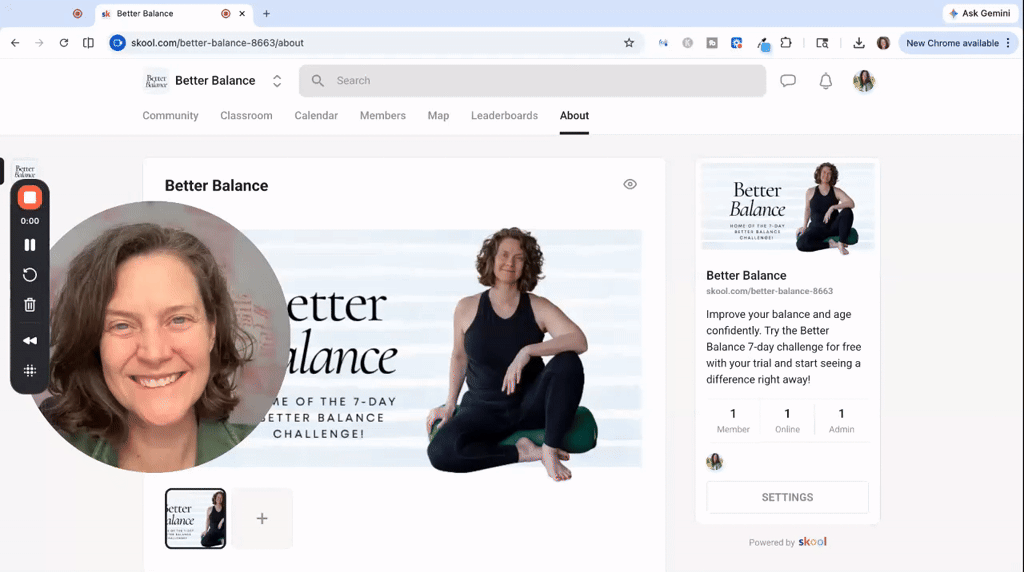The width and height of the screenshot is (1024, 572).
Task: Open the browser side panel icon
Action: [x=88, y=43]
